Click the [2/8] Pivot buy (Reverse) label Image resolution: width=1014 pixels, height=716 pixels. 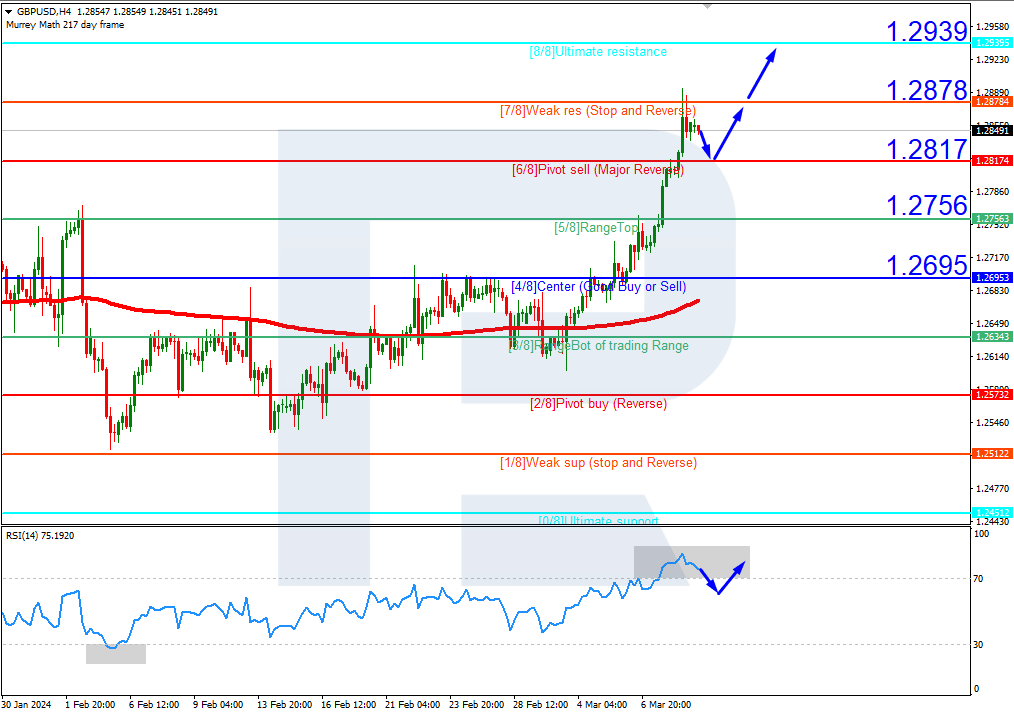coord(600,404)
